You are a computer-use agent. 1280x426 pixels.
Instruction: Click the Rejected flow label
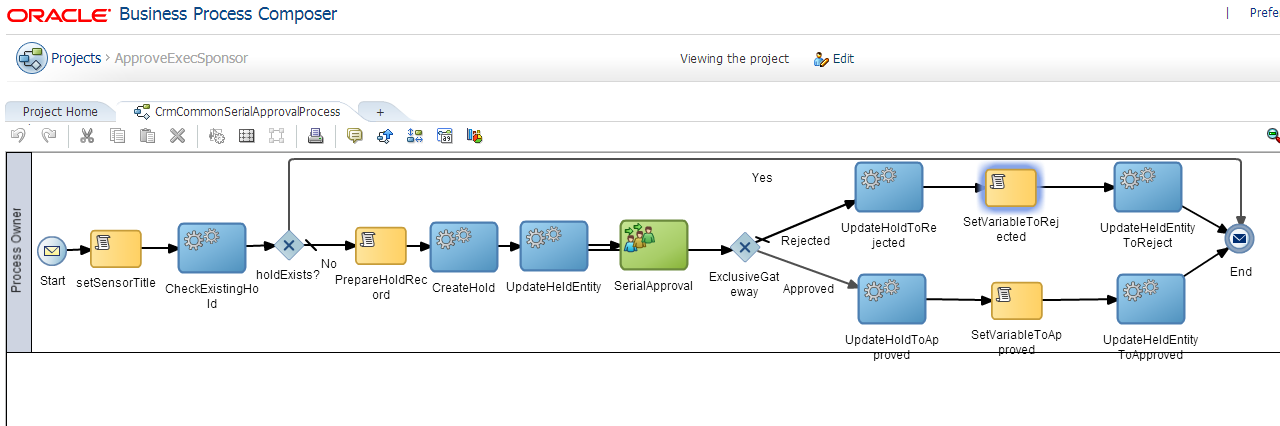tap(805, 241)
